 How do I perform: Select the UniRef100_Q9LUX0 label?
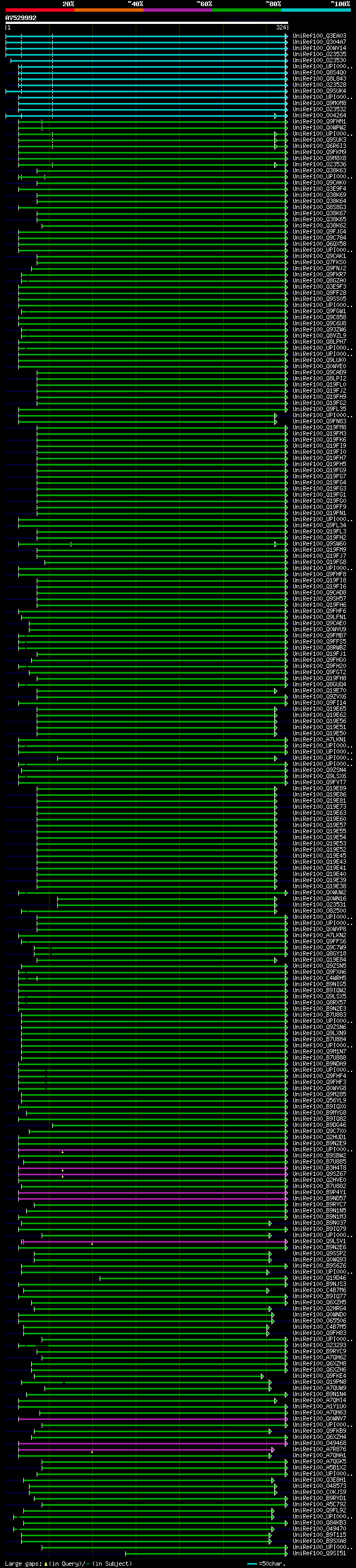click(319, 360)
